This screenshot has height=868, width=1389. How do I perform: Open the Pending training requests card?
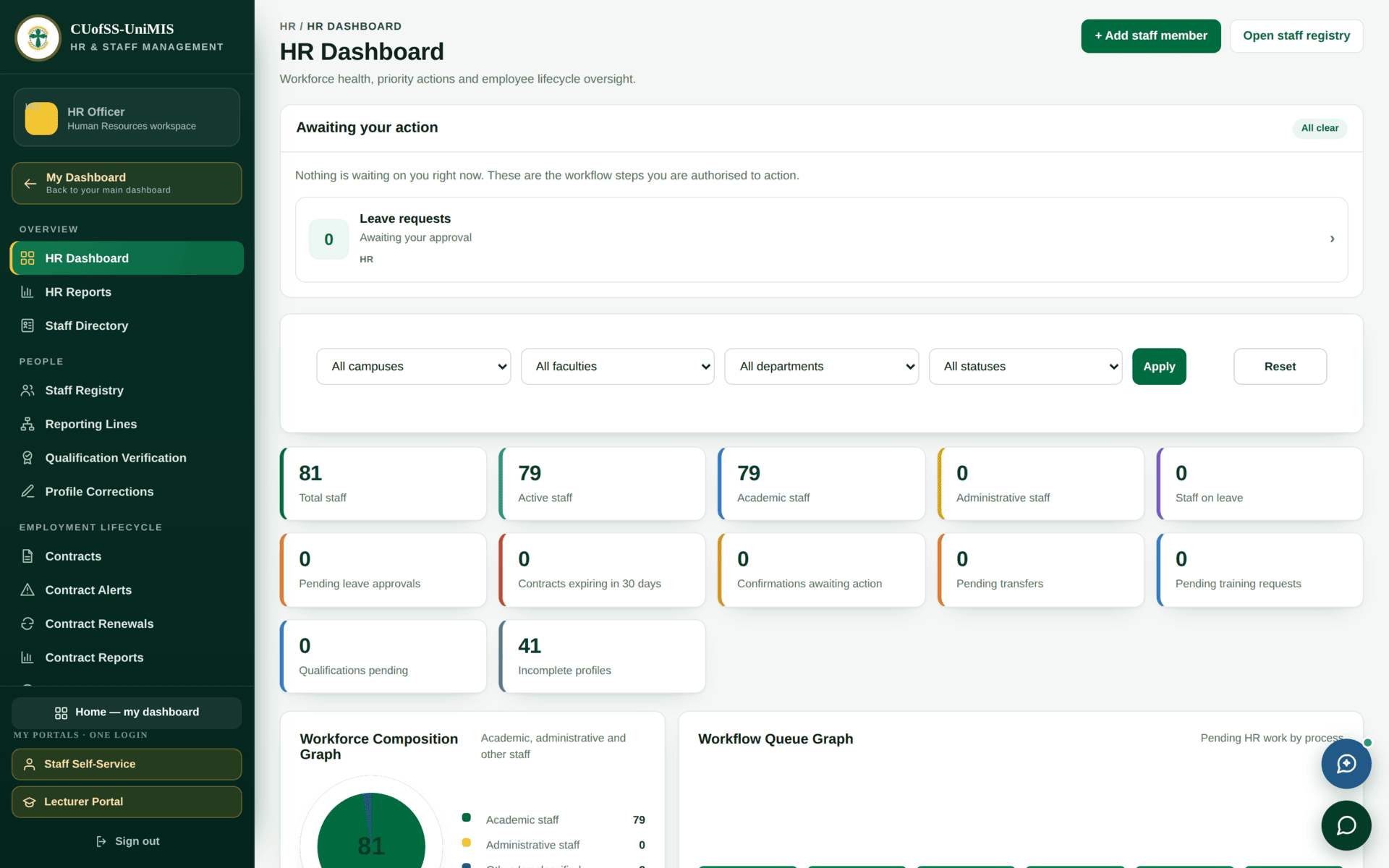1260,570
